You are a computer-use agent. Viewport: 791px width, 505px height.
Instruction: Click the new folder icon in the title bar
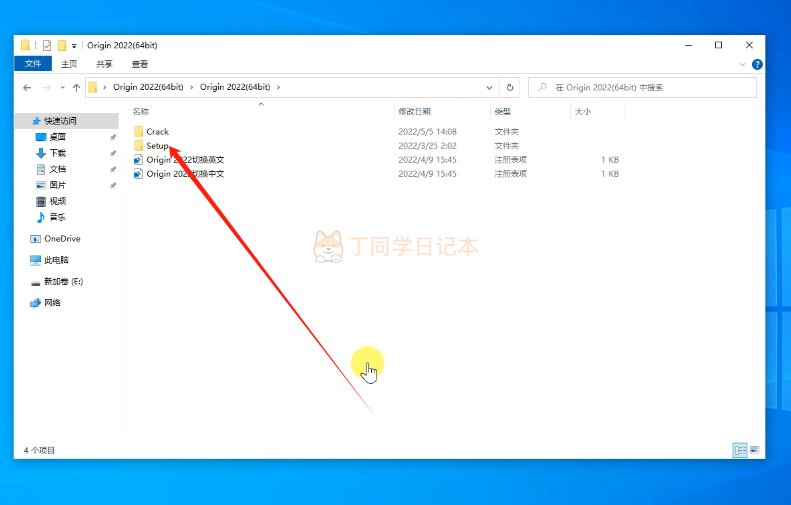(62, 45)
